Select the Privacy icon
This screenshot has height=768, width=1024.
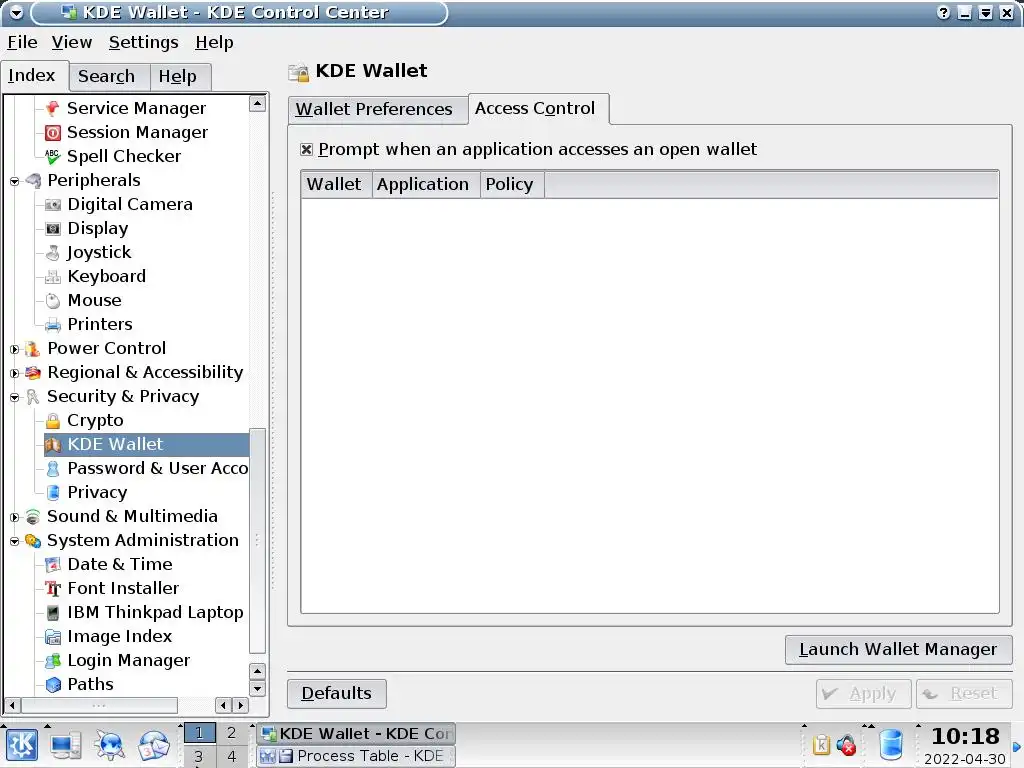[x=53, y=492]
